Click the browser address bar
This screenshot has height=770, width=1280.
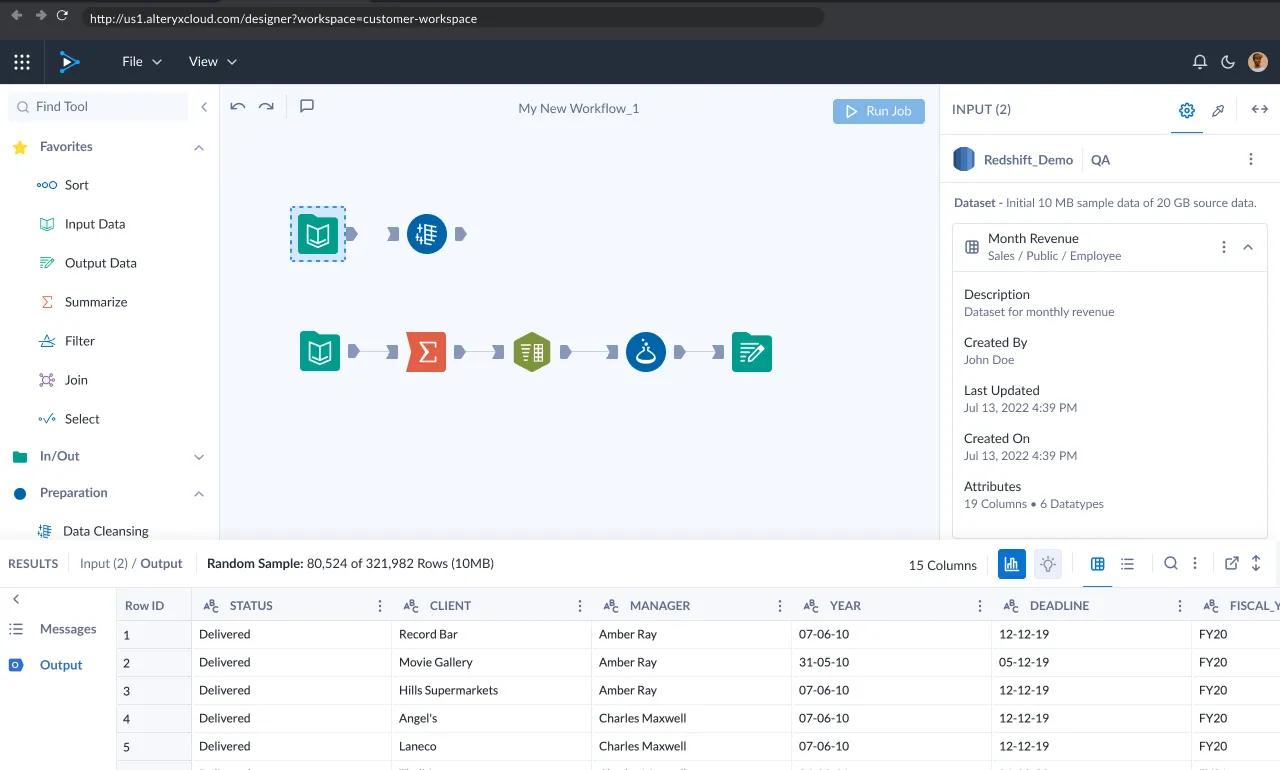[453, 18]
